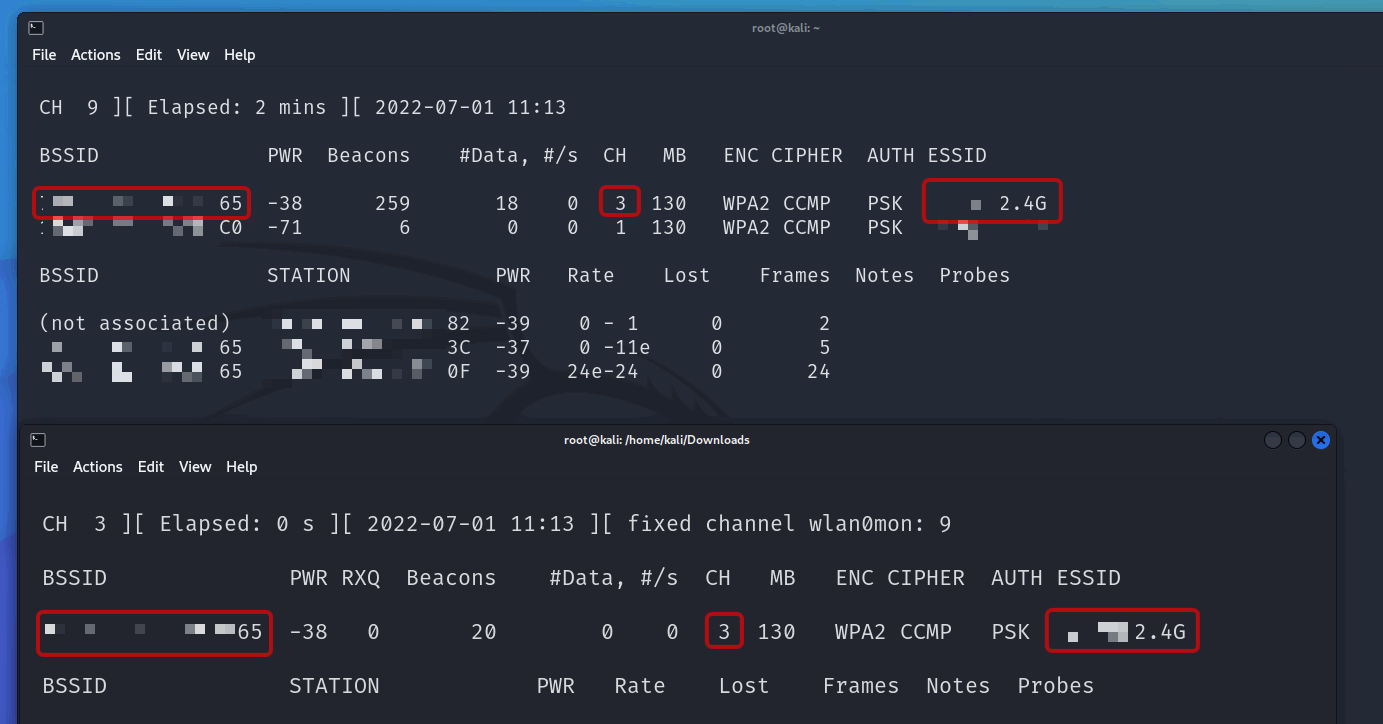The image size is (1383, 724).
Task: Close the Downloads terminal with the blue X
Action: [1321, 439]
